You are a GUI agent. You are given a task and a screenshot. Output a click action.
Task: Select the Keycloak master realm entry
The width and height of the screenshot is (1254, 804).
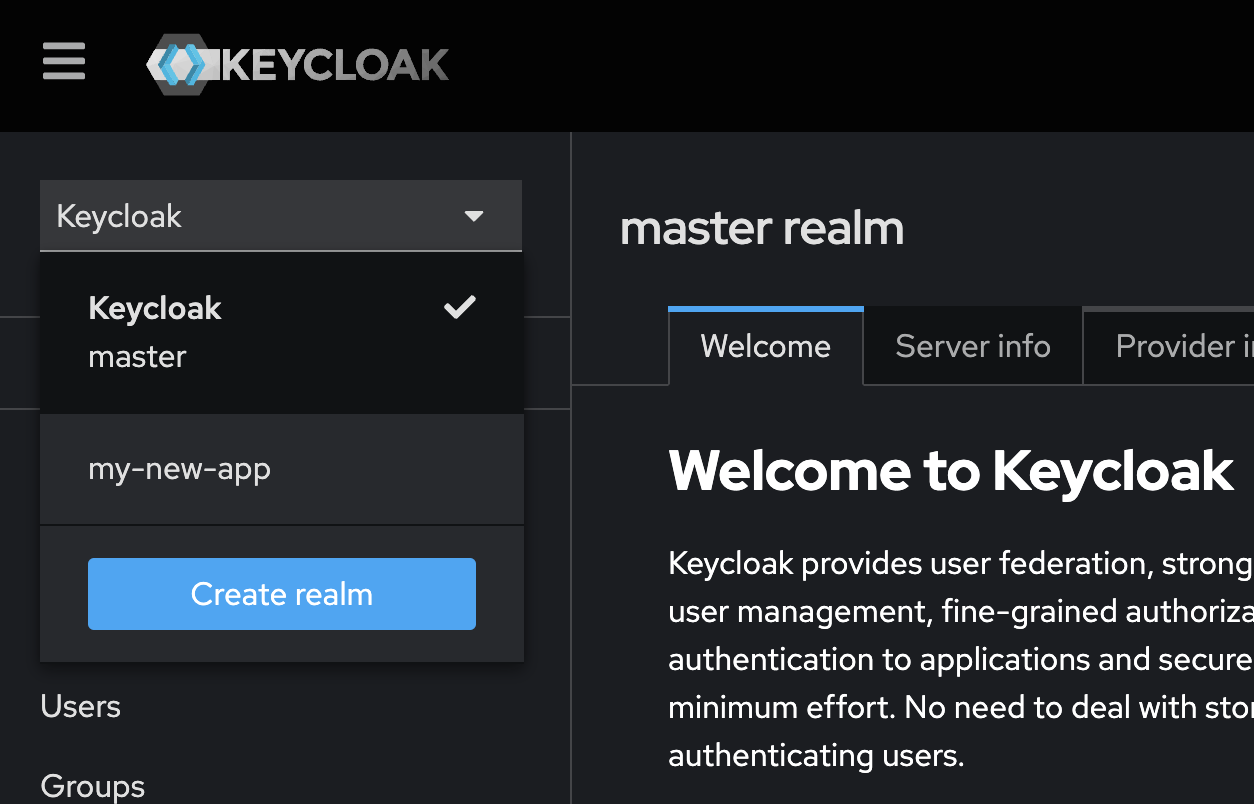click(281, 332)
